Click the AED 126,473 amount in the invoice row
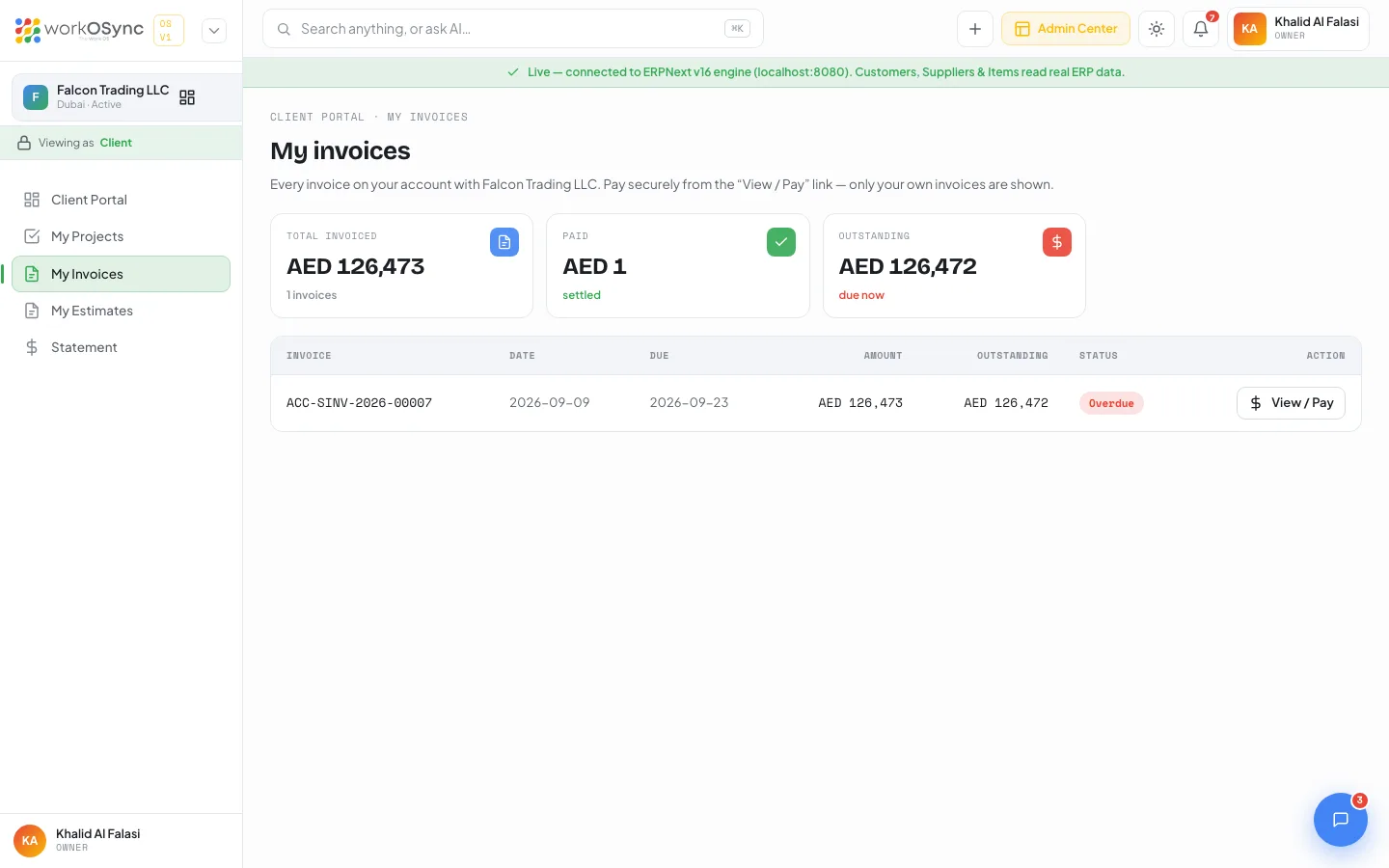This screenshot has width=1389, height=868. click(x=860, y=403)
